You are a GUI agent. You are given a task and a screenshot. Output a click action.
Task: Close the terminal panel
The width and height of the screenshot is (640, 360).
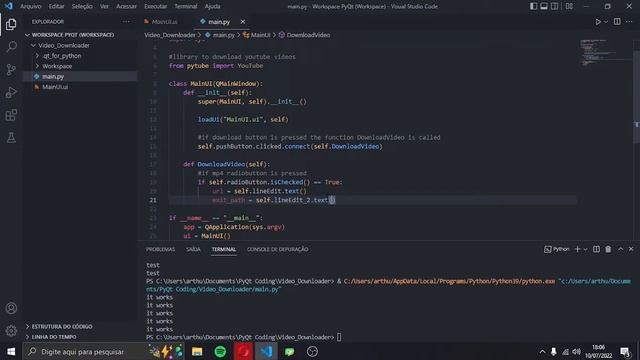click(631, 249)
